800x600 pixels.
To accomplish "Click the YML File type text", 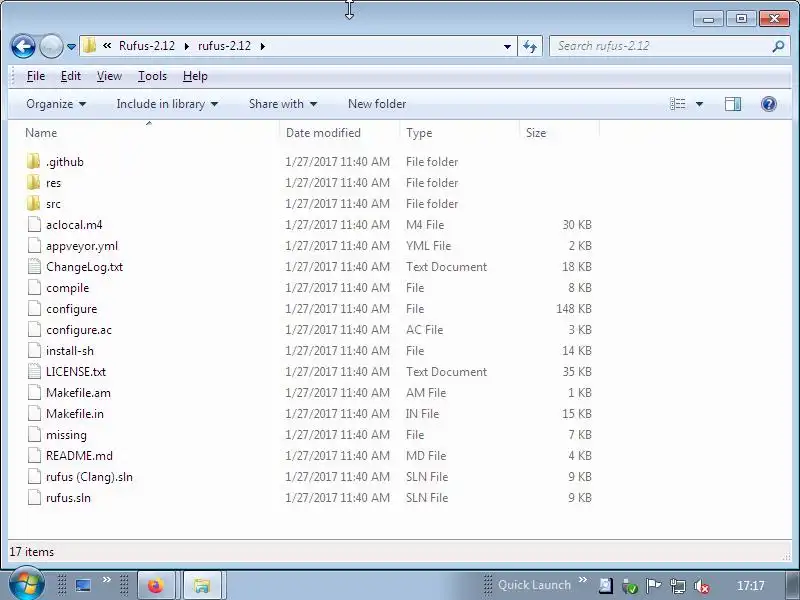I will [x=429, y=245].
